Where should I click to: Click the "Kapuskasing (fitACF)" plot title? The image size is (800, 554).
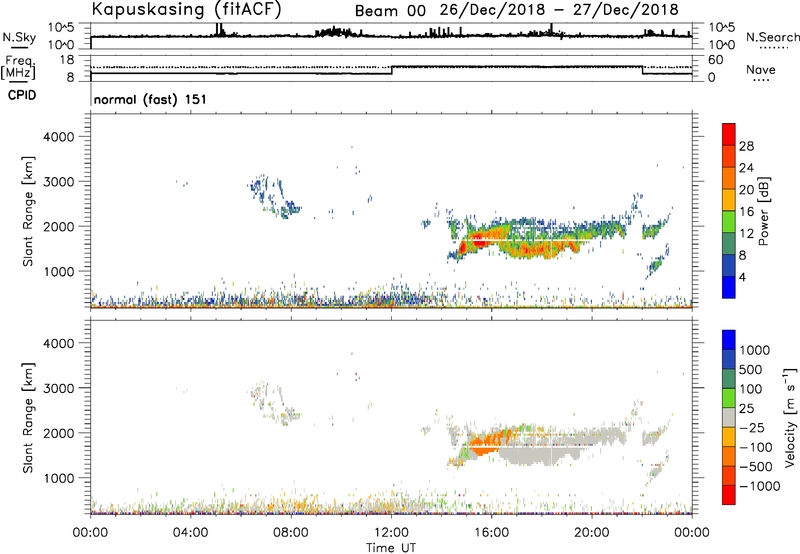[x=186, y=9]
